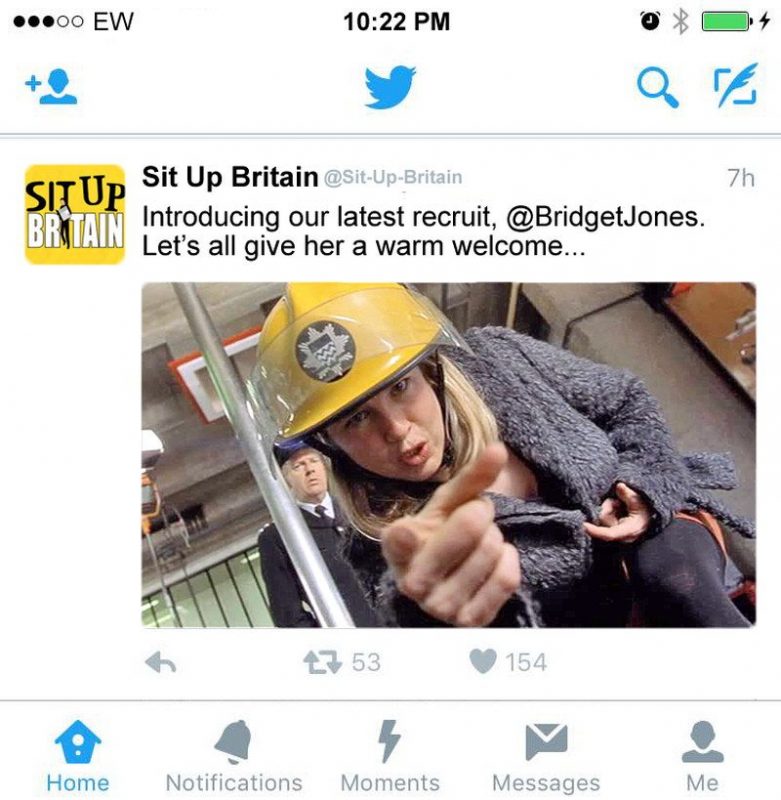Open the Sit Up Britain profile avatar

click(x=75, y=214)
